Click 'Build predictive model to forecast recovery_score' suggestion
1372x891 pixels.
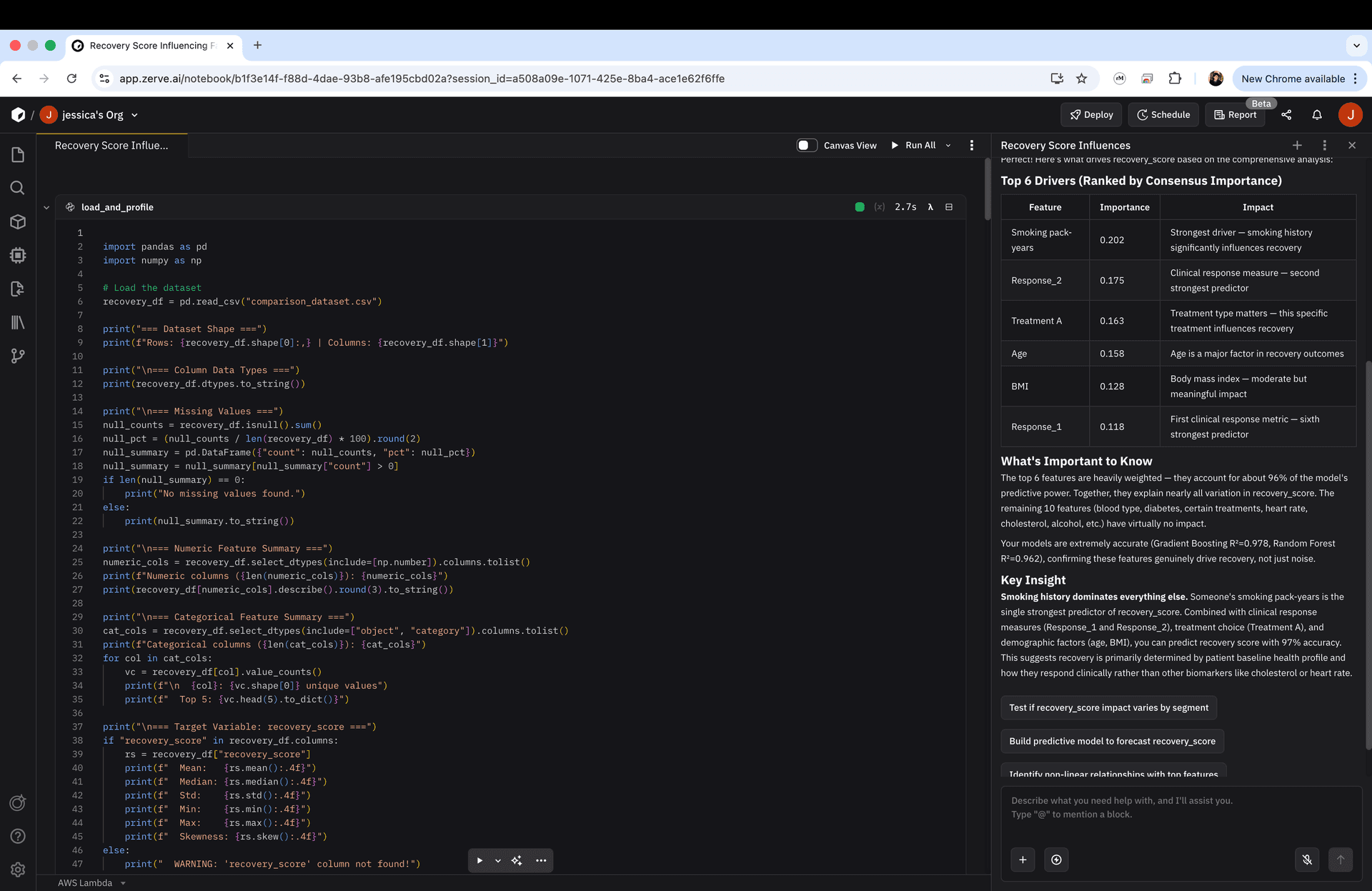coord(1112,741)
